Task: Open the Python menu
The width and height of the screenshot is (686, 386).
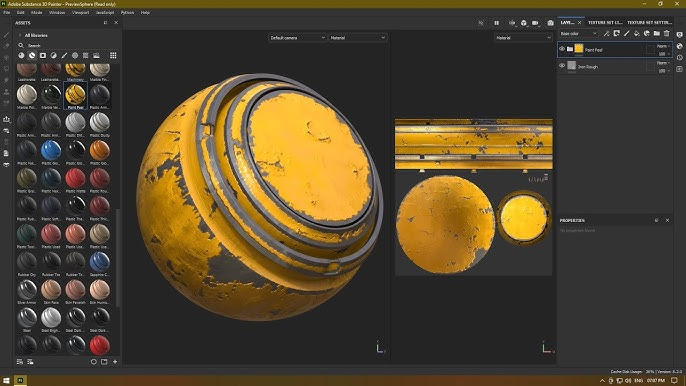Action: [127, 13]
